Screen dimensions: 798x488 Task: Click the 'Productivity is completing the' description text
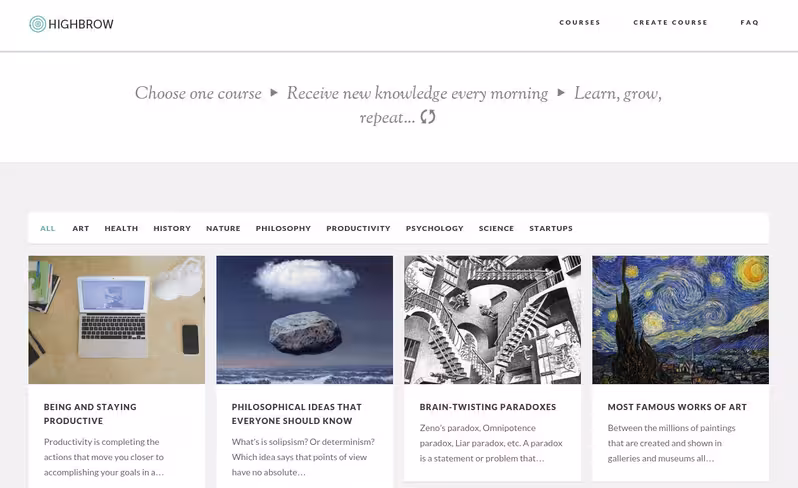(101, 442)
